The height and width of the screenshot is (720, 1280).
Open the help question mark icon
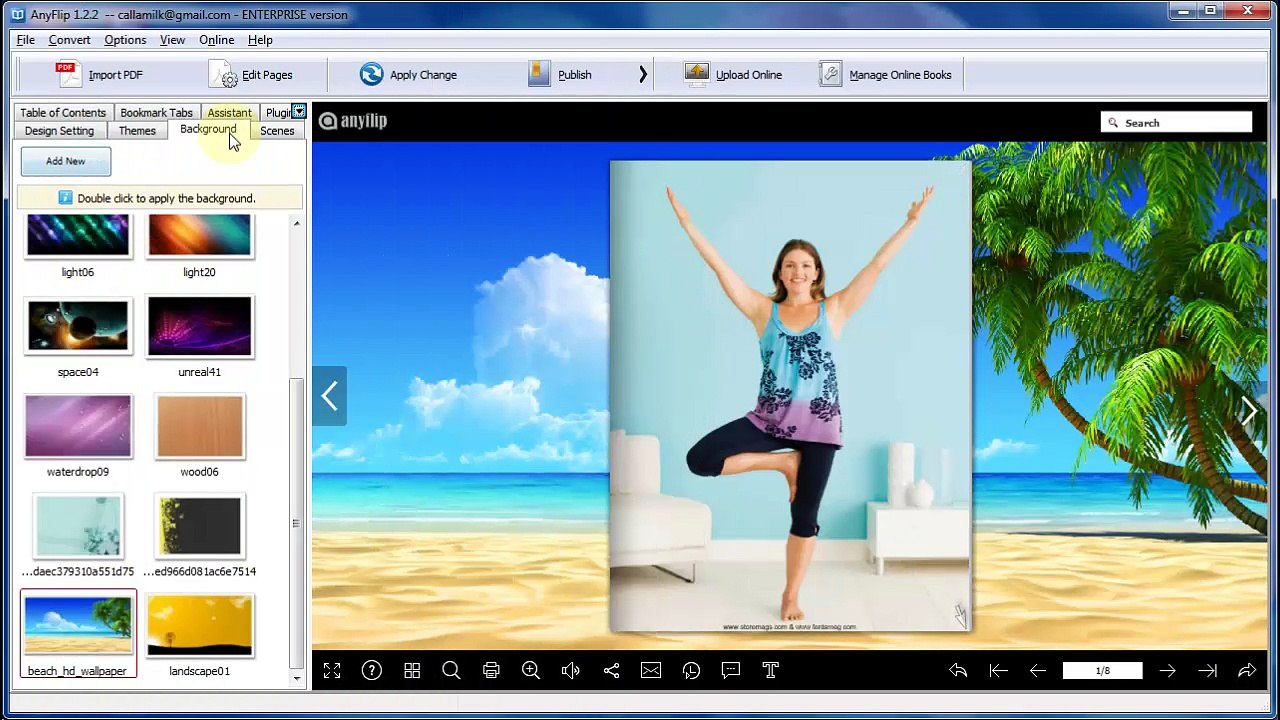pos(372,671)
